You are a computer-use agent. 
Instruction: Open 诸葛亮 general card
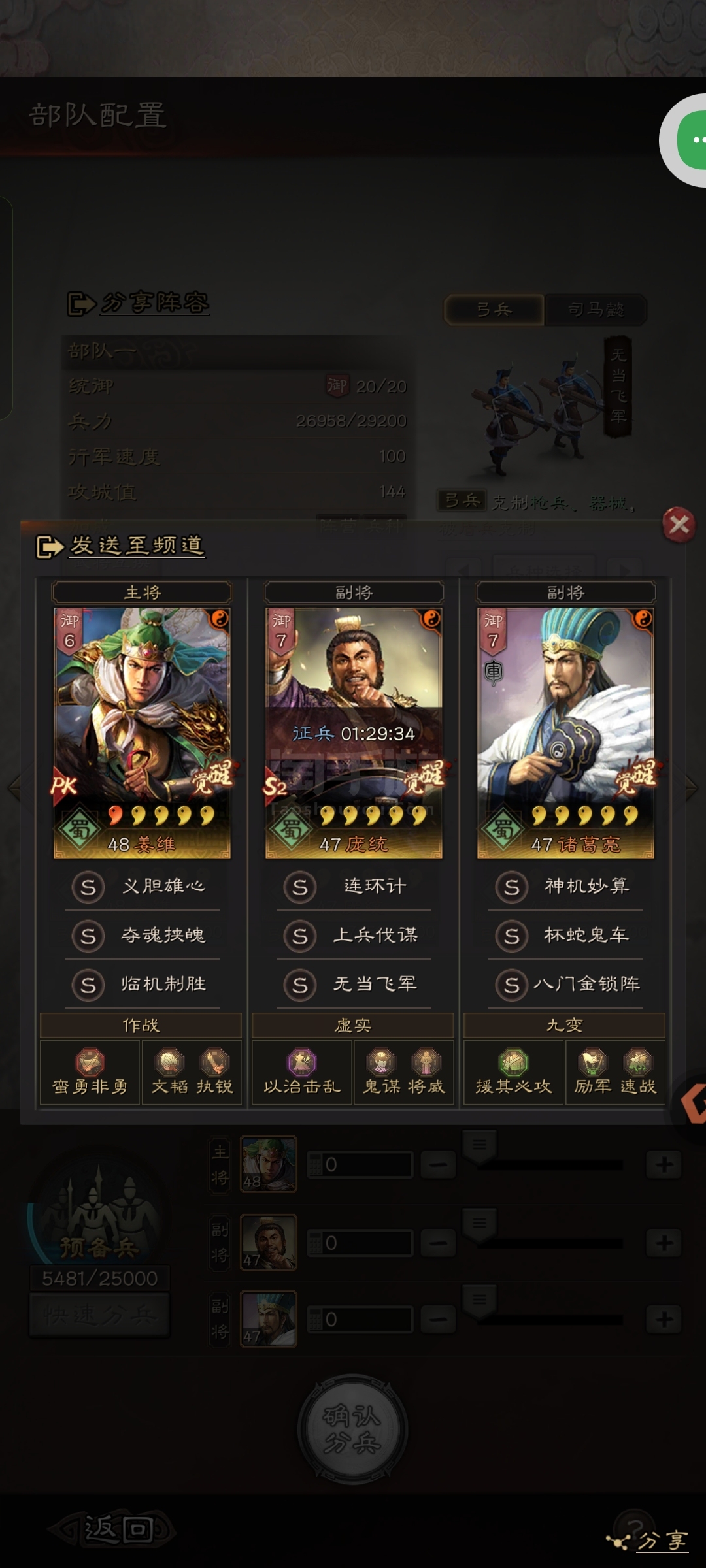click(565, 733)
